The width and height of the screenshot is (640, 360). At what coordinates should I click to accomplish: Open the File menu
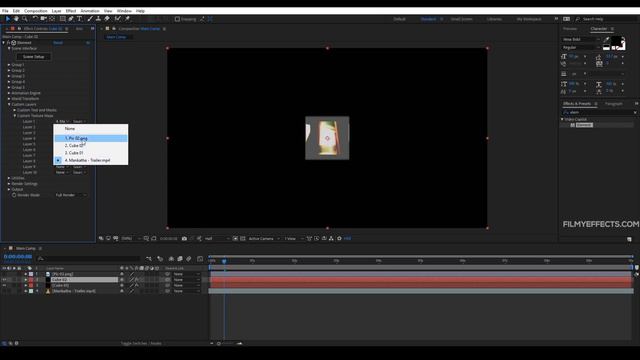tap(5, 11)
